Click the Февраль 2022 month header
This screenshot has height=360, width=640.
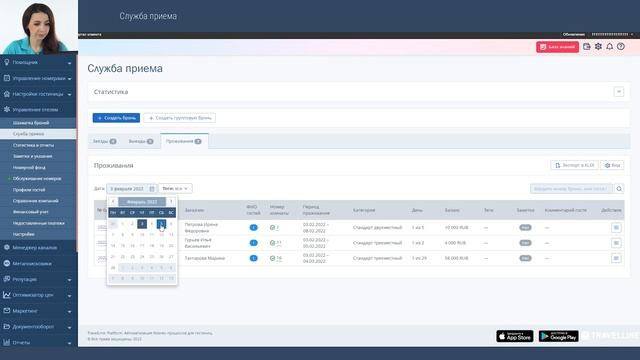[142, 202]
